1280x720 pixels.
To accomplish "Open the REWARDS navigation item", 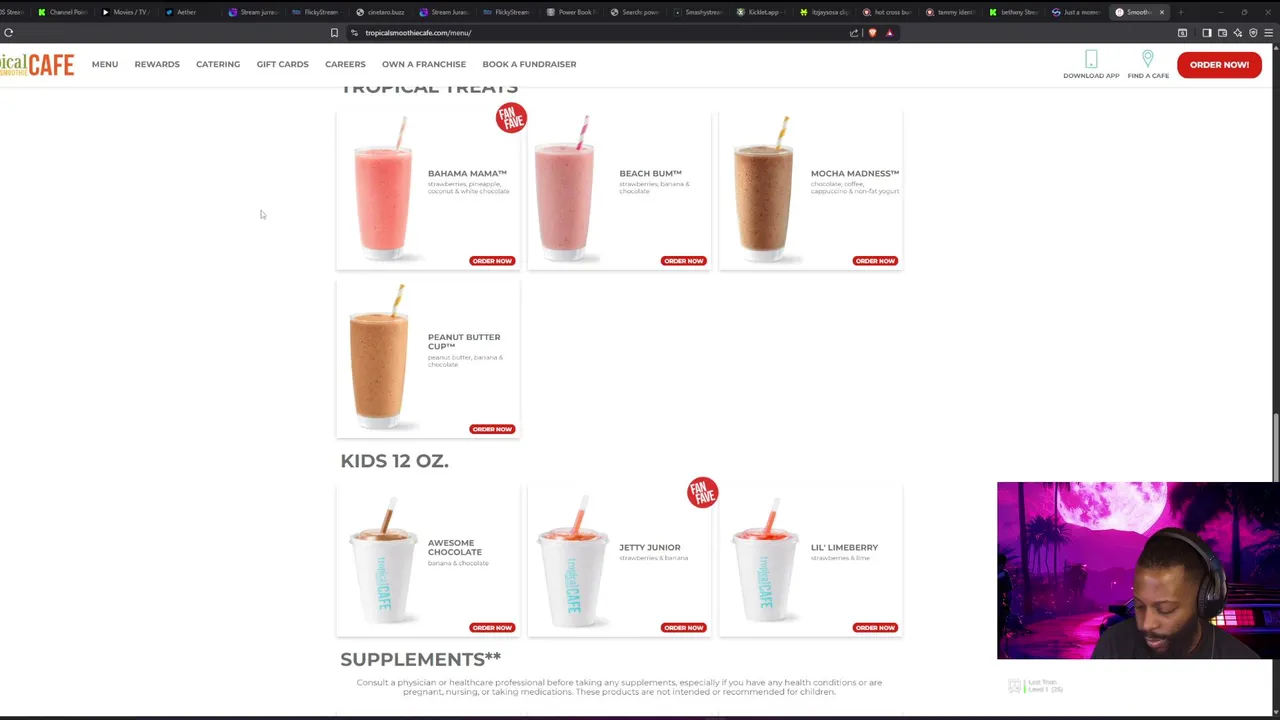I will [x=157, y=64].
